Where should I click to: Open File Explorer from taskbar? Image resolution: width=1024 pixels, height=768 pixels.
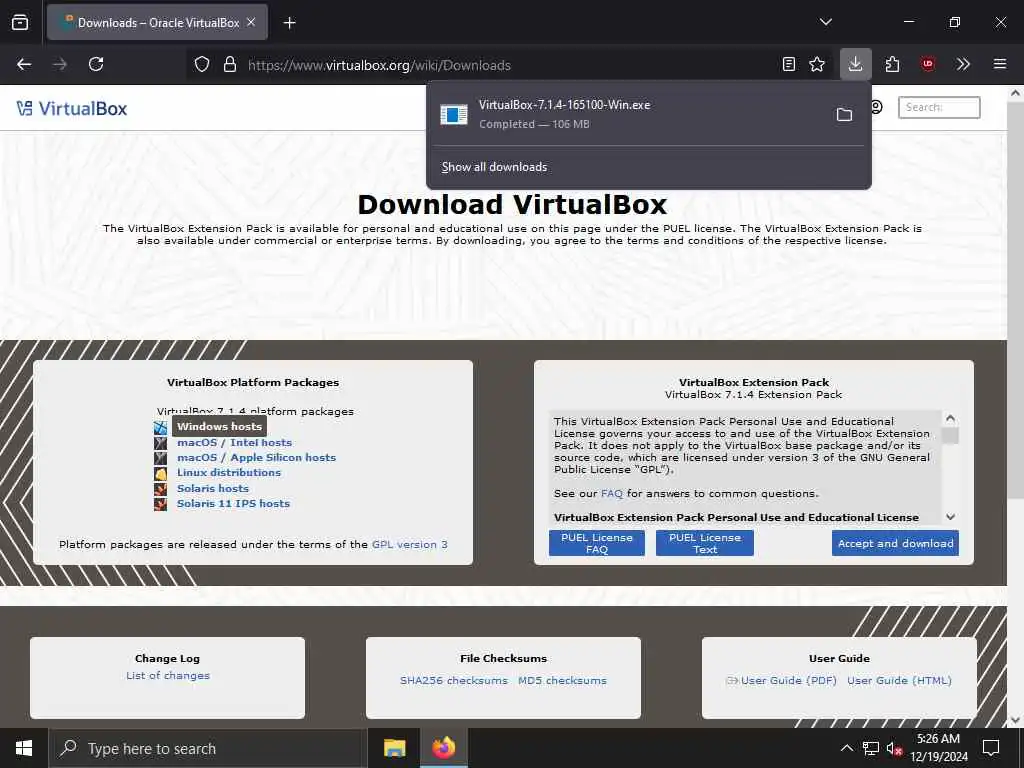[394, 748]
